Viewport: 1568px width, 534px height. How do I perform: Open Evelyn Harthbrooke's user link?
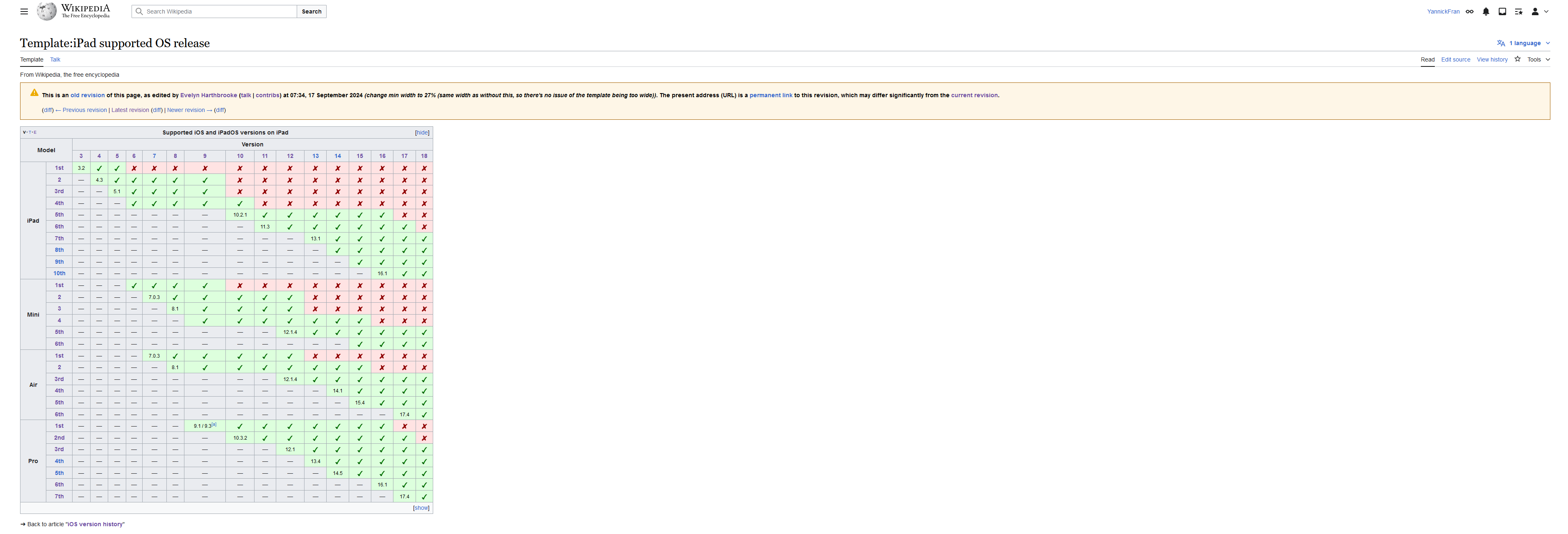pyautogui.click(x=208, y=96)
